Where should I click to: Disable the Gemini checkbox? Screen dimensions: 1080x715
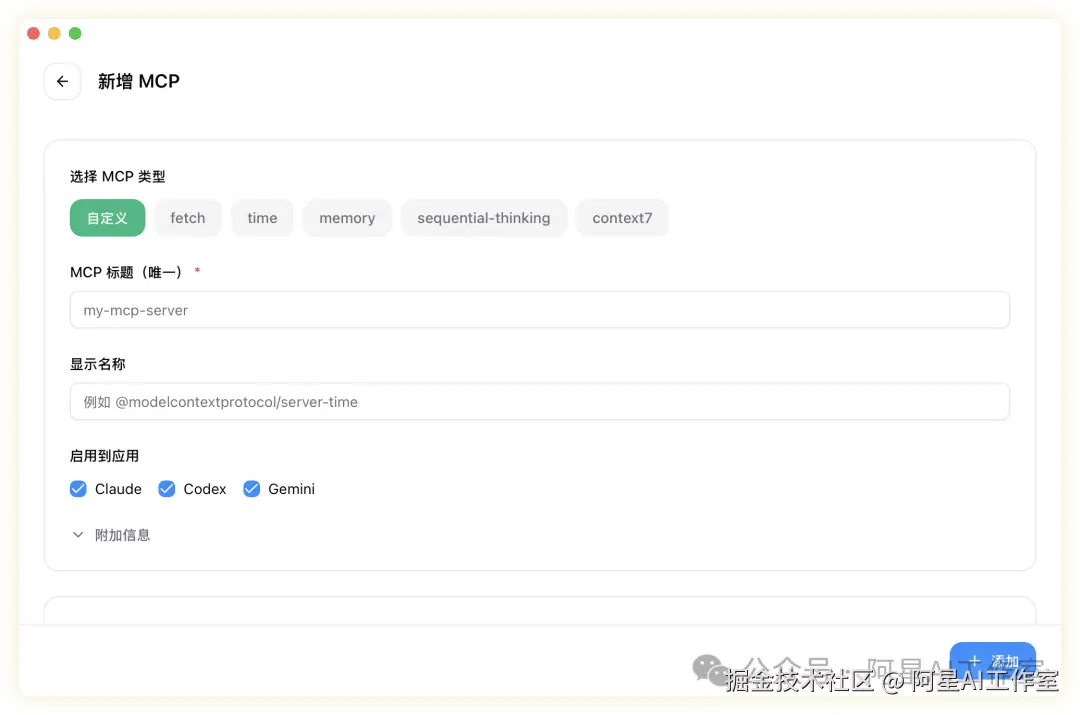(251, 489)
